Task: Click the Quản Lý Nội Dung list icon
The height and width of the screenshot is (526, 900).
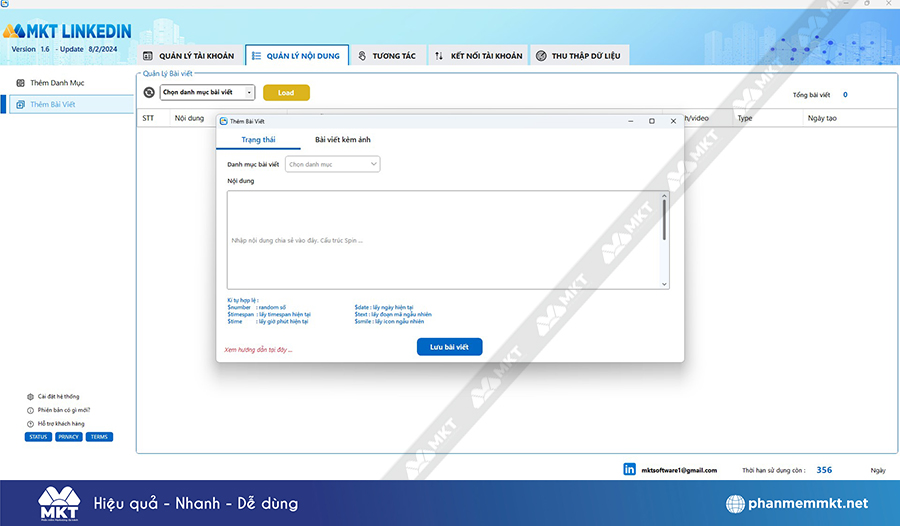Action: [257, 56]
